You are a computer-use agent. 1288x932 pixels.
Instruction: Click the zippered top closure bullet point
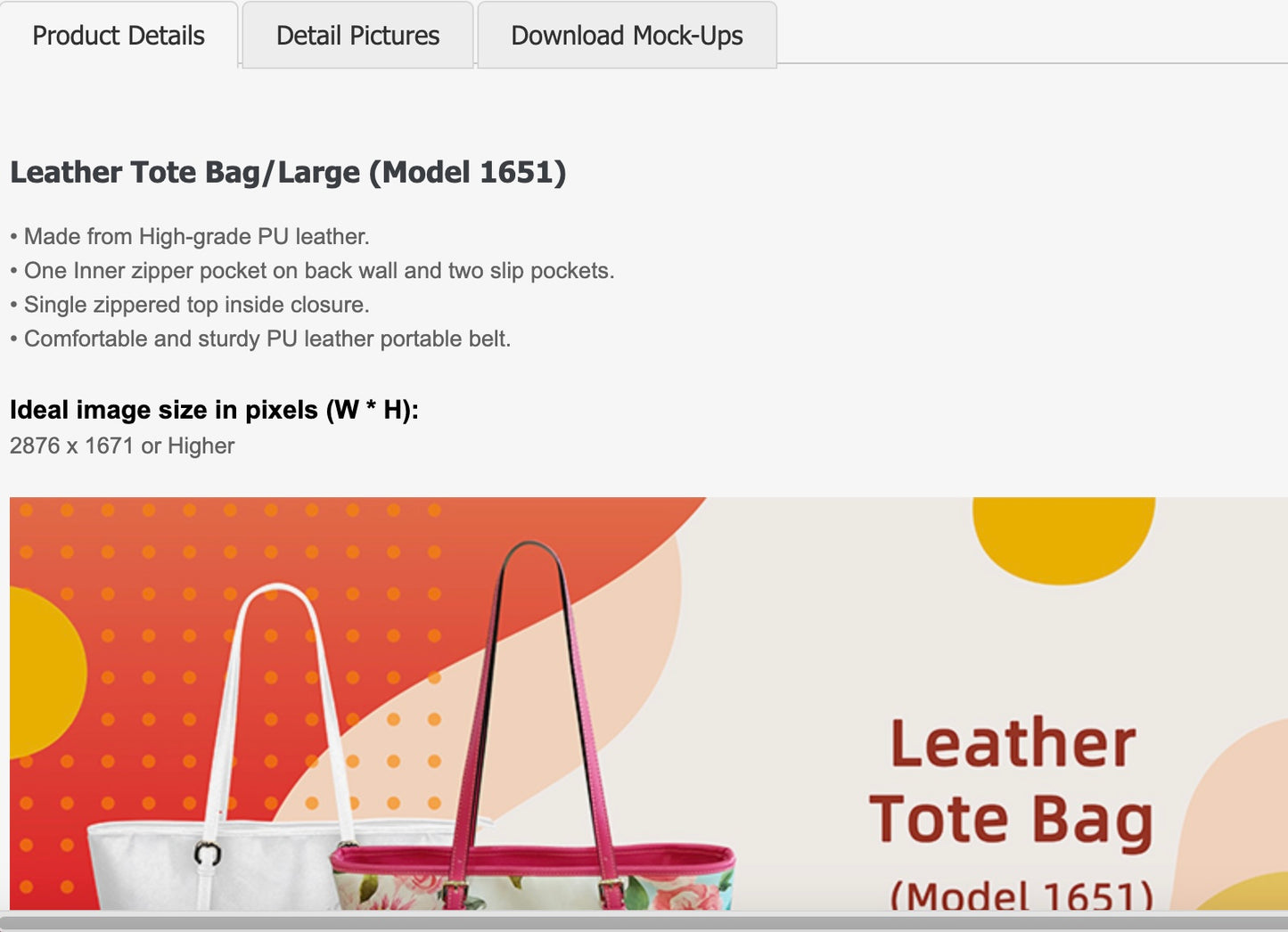pos(189,304)
